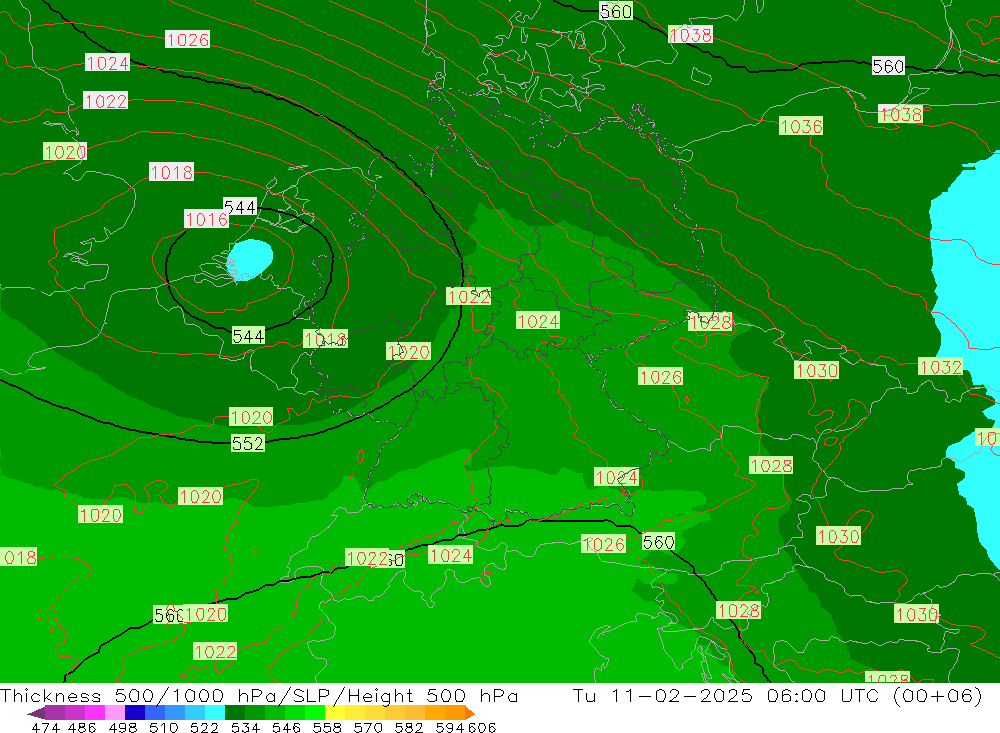Select the 1018 label overlapped by a border line
The width and height of the screenshot is (1000, 733).
tap(325, 339)
